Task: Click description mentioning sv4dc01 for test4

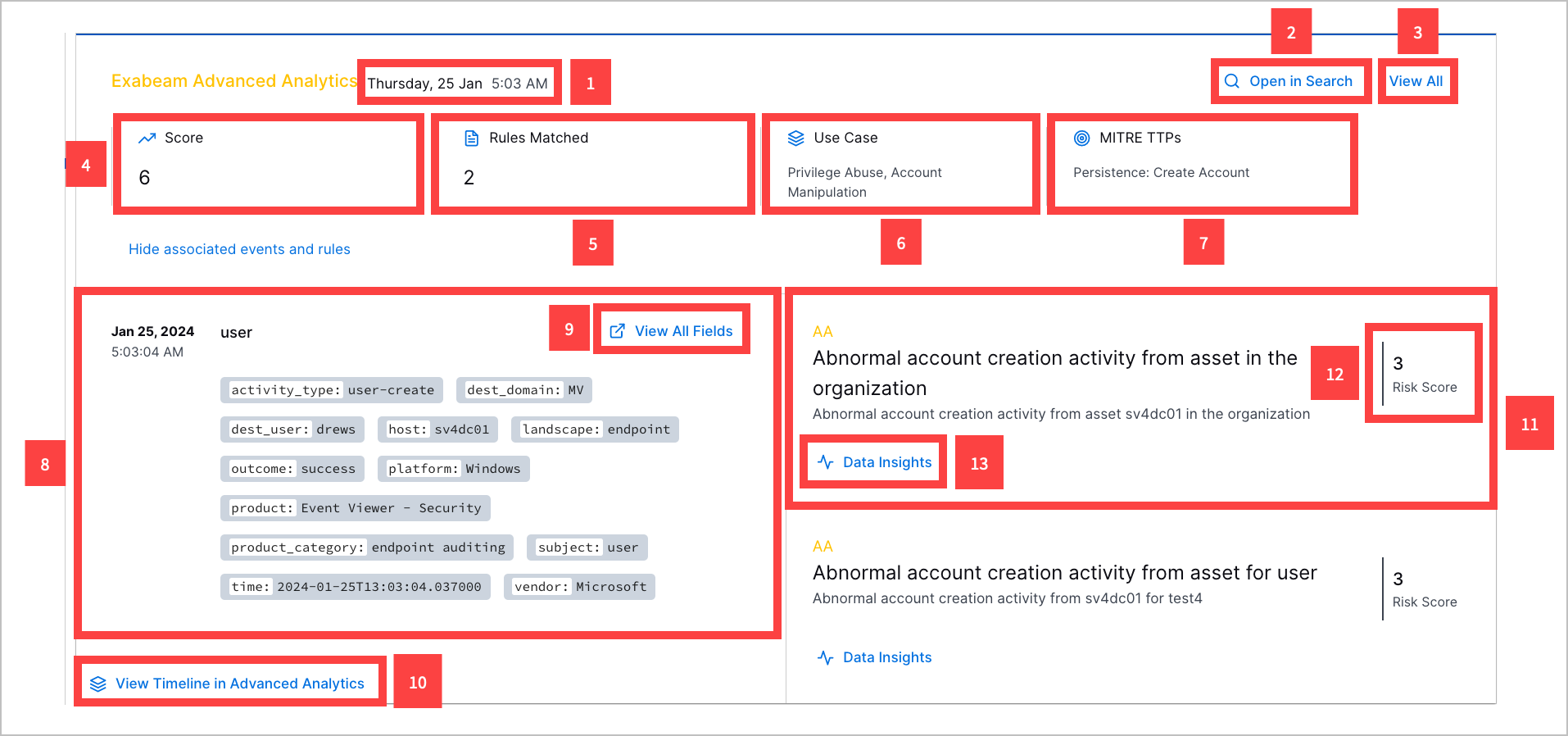Action: (1008, 598)
